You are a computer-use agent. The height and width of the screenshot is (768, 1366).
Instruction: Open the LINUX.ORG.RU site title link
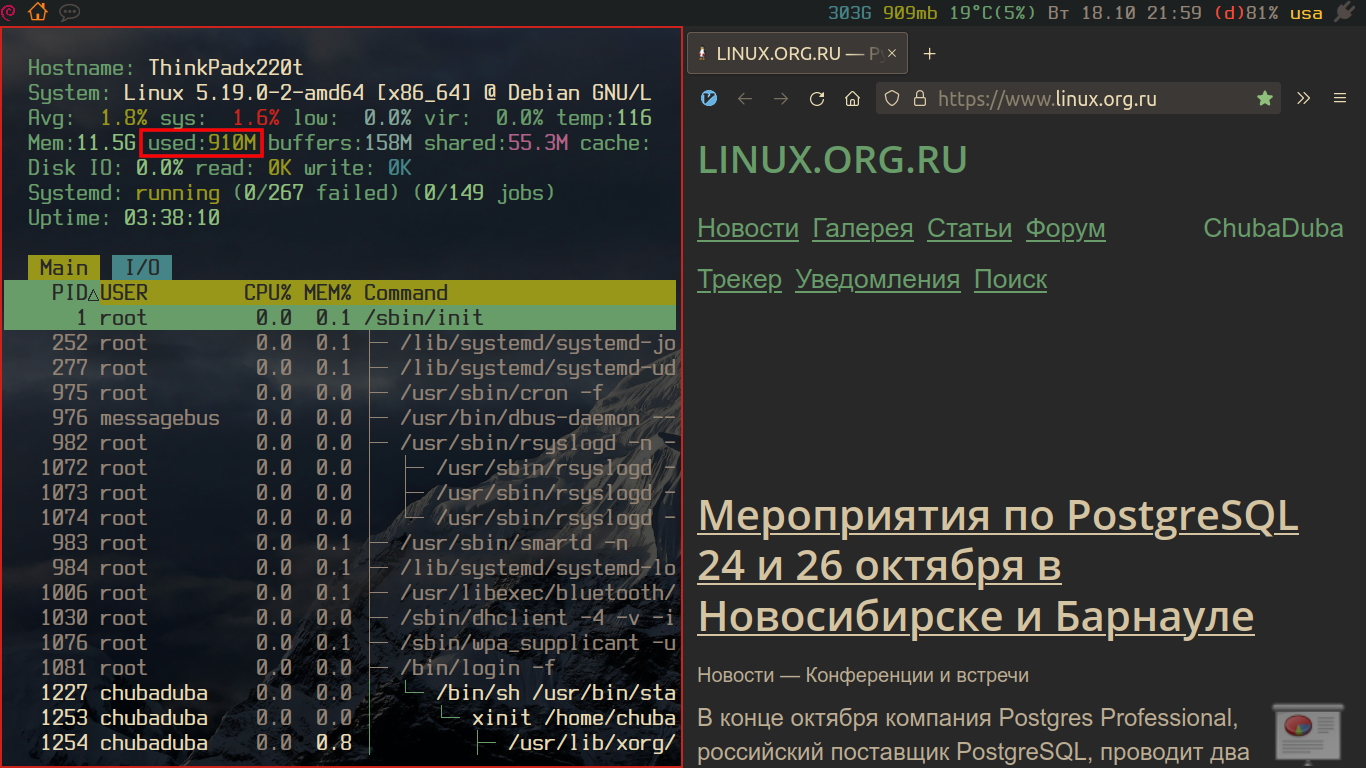(x=832, y=160)
